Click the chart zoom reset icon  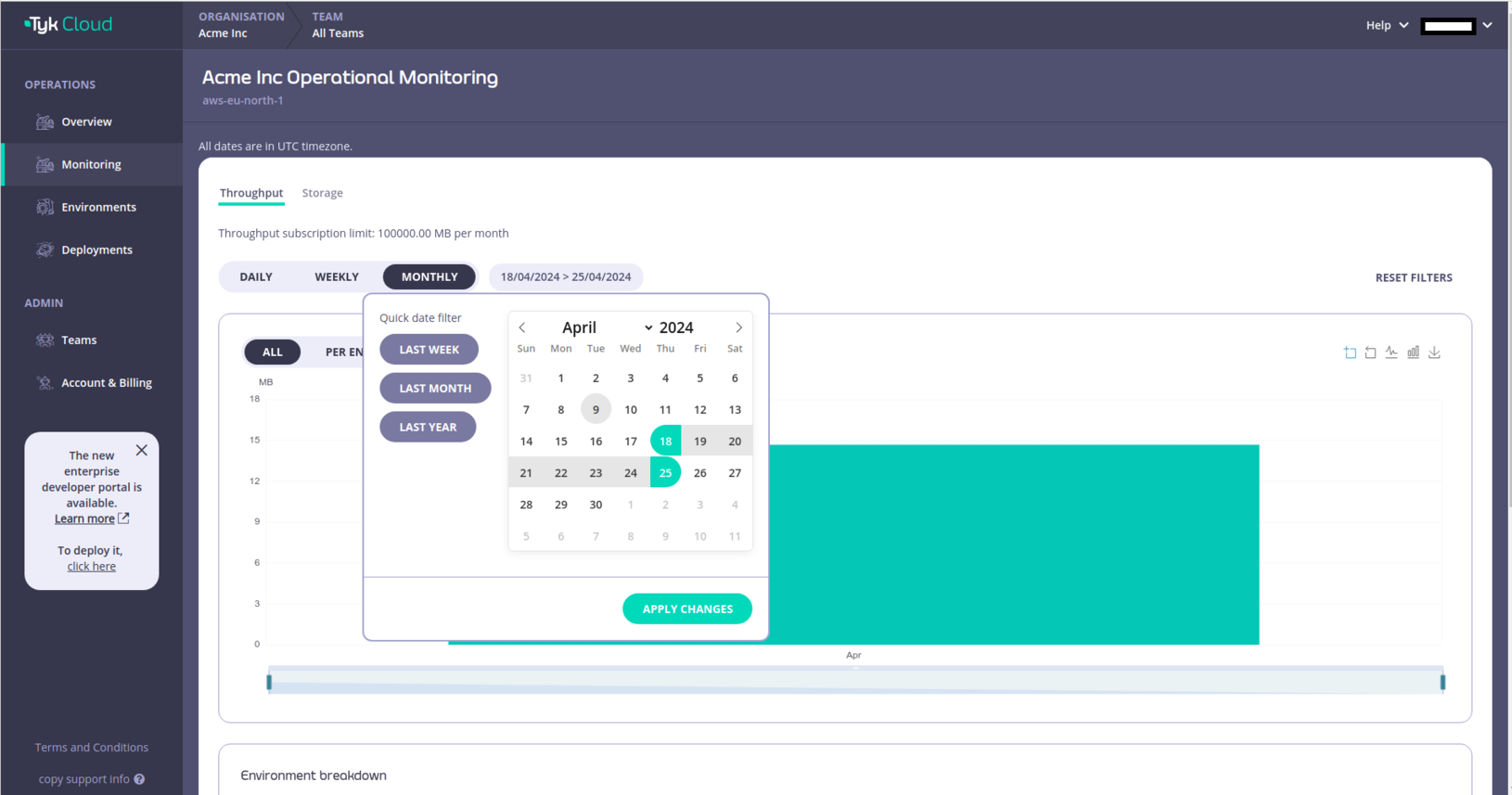(x=1370, y=353)
